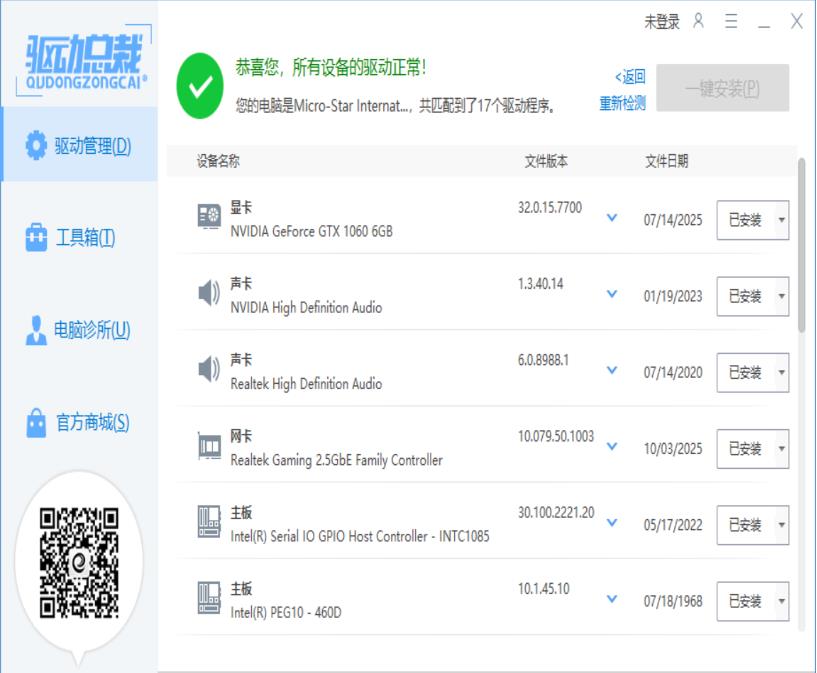Click the user account icon
The image size is (817, 673).
[x=699, y=21]
